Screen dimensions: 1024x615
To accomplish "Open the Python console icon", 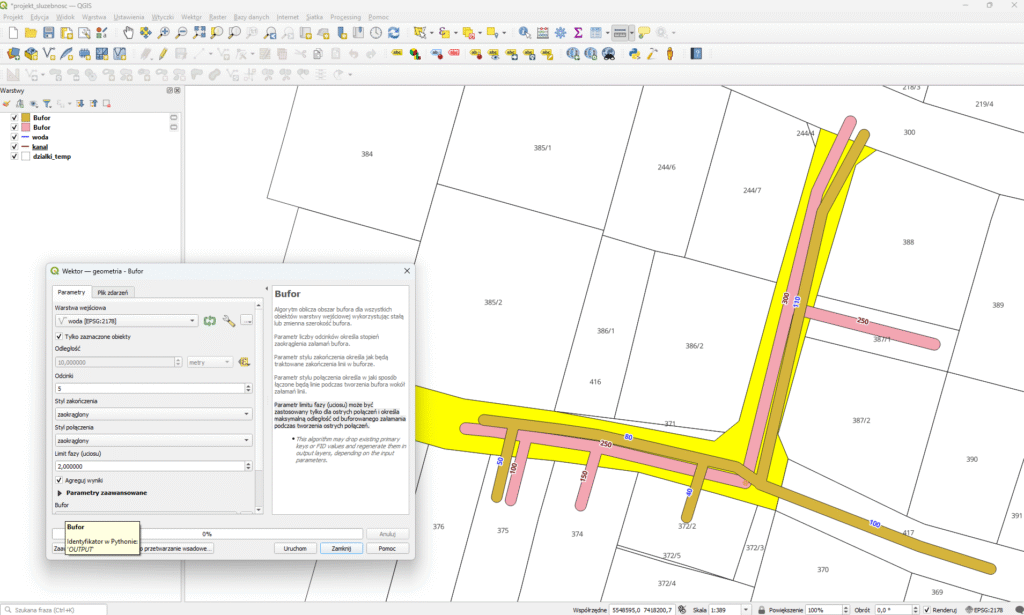I will 634,54.
